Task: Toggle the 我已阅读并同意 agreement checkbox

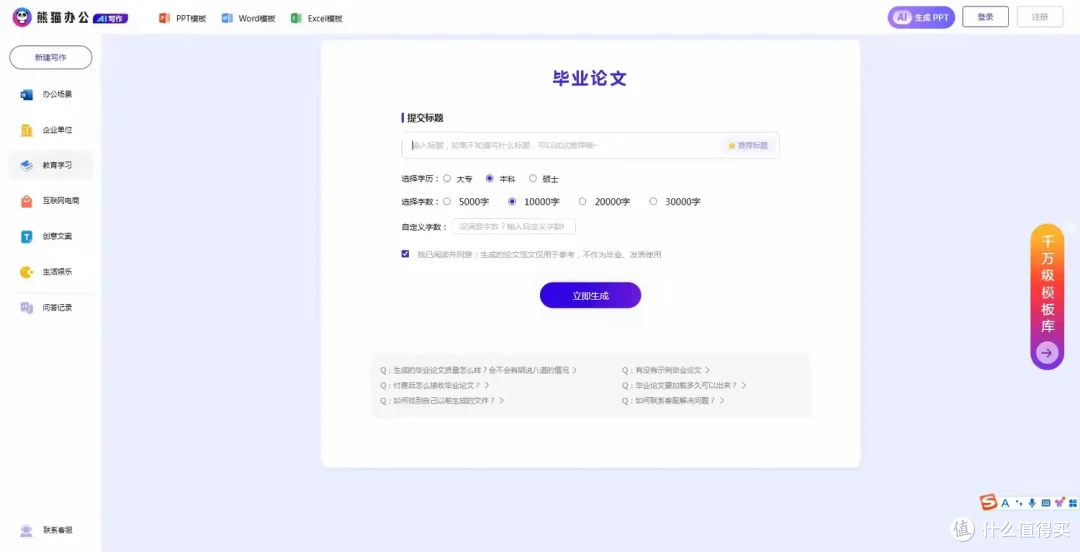Action: coord(405,254)
